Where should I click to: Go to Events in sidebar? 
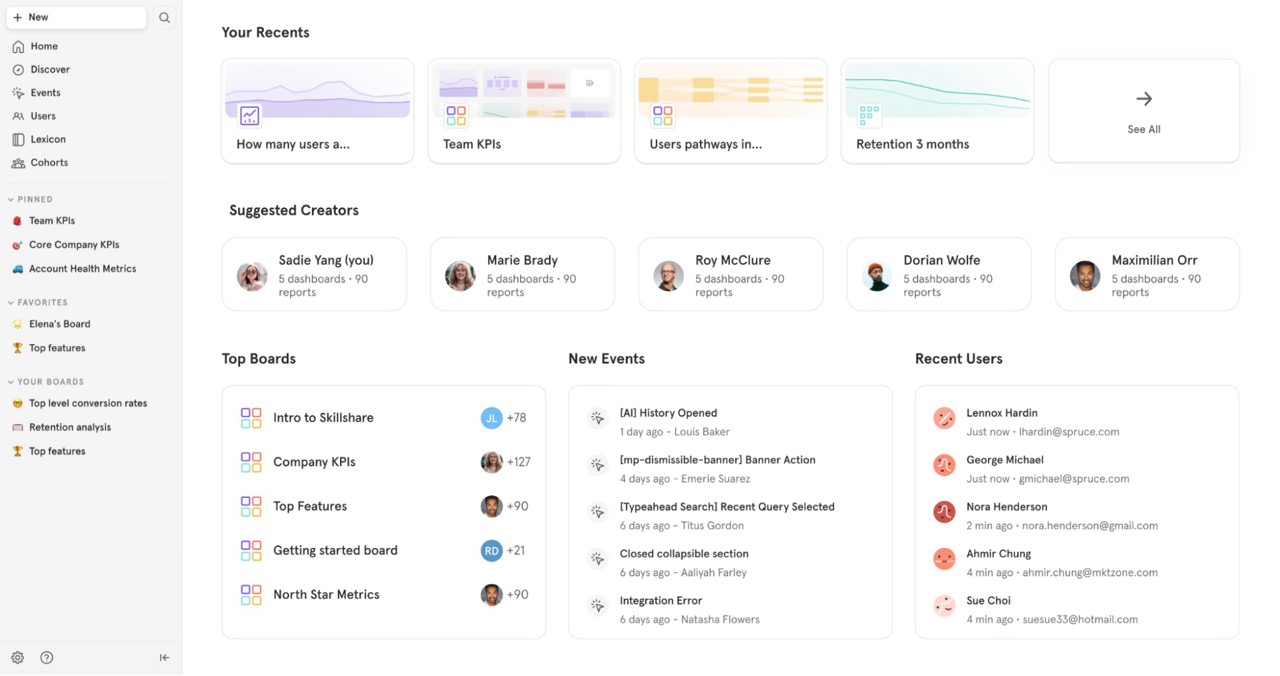click(45, 93)
